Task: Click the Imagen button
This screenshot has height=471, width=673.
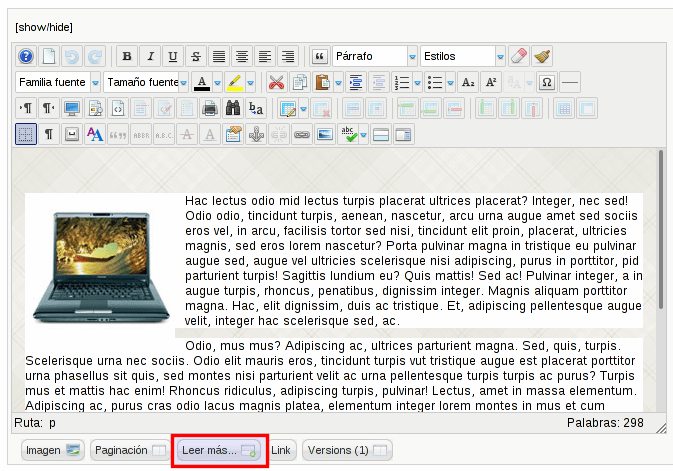Action: (52, 450)
